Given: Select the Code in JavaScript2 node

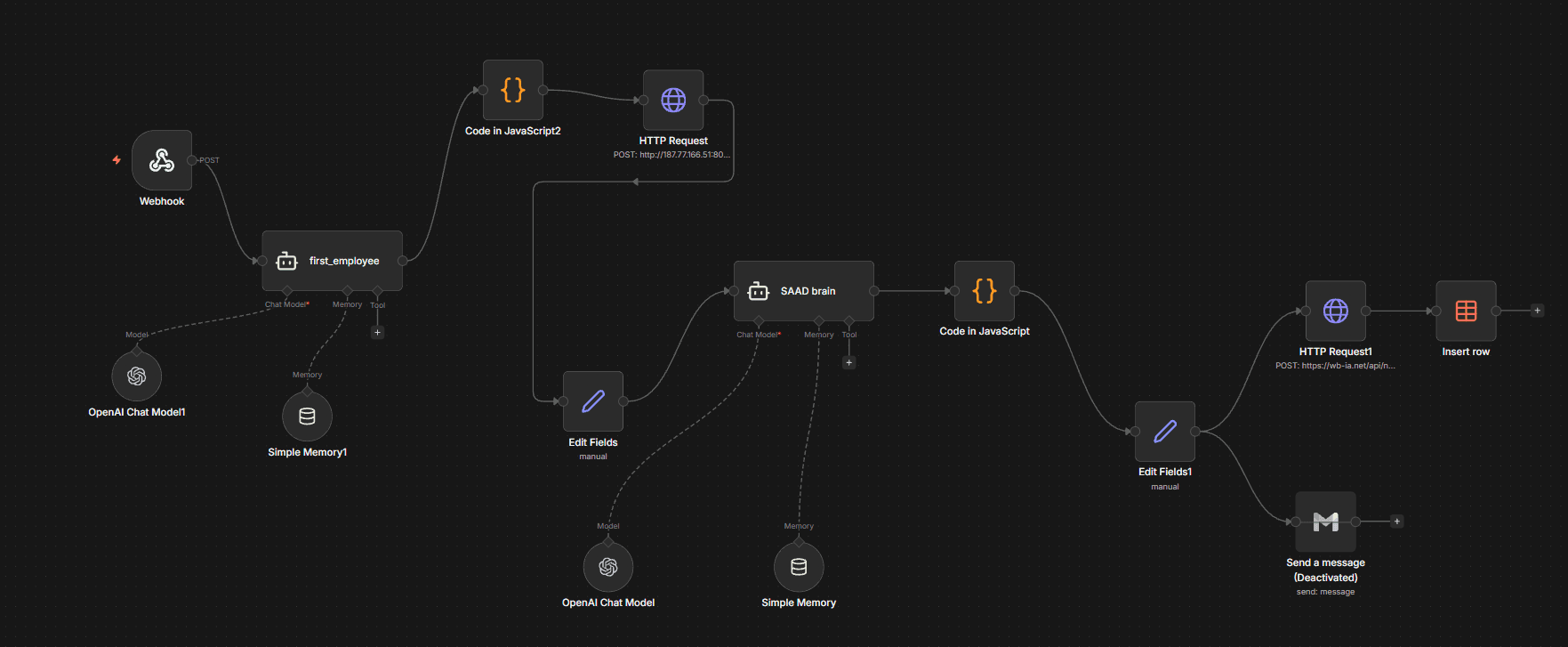Looking at the screenshot, I should click(x=513, y=90).
